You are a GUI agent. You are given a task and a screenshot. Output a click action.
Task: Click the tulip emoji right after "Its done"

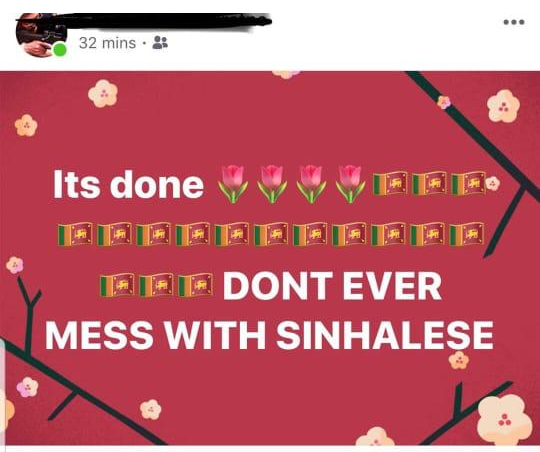click(233, 184)
